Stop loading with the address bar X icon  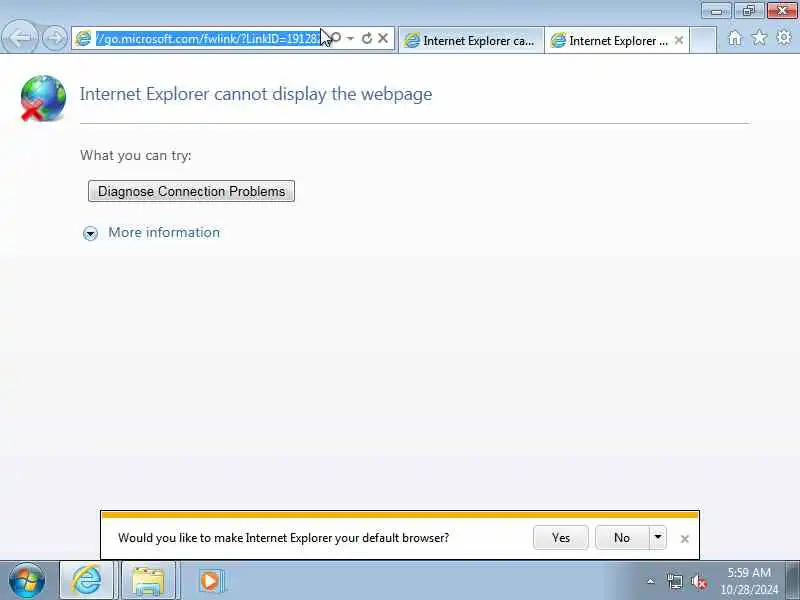click(x=383, y=38)
